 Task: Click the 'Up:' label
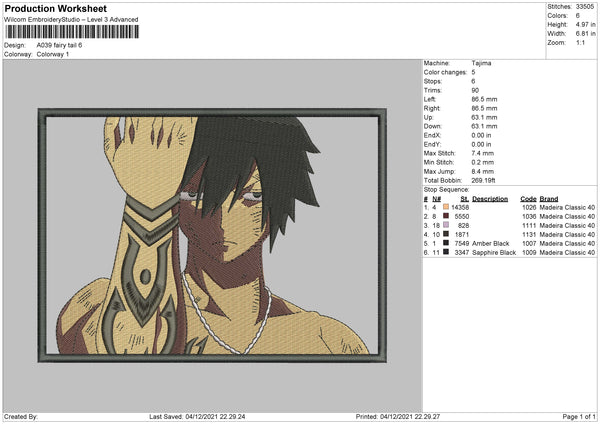[428, 117]
